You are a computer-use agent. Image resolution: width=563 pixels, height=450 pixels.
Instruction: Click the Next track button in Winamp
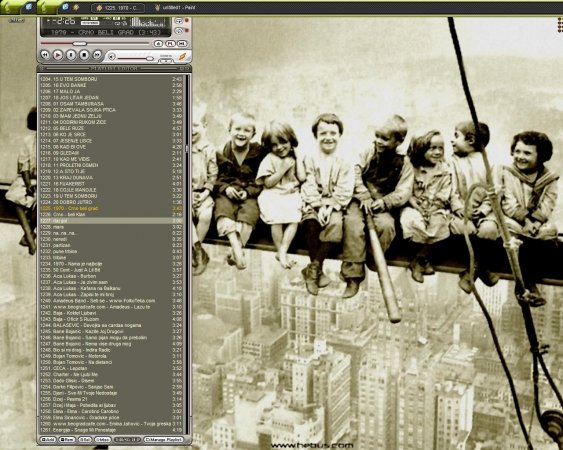click(97, 55)
